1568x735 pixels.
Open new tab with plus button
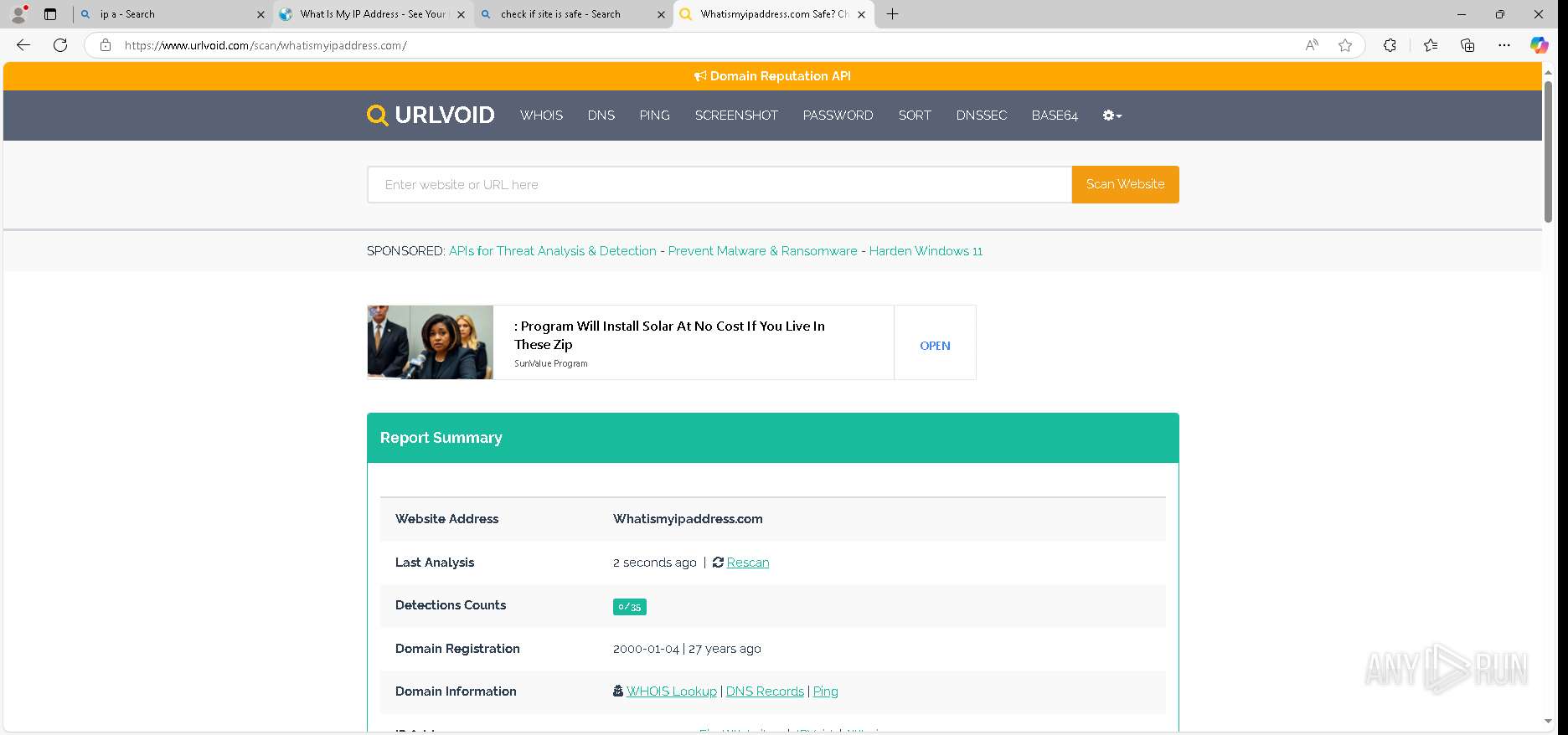point(893,14)
